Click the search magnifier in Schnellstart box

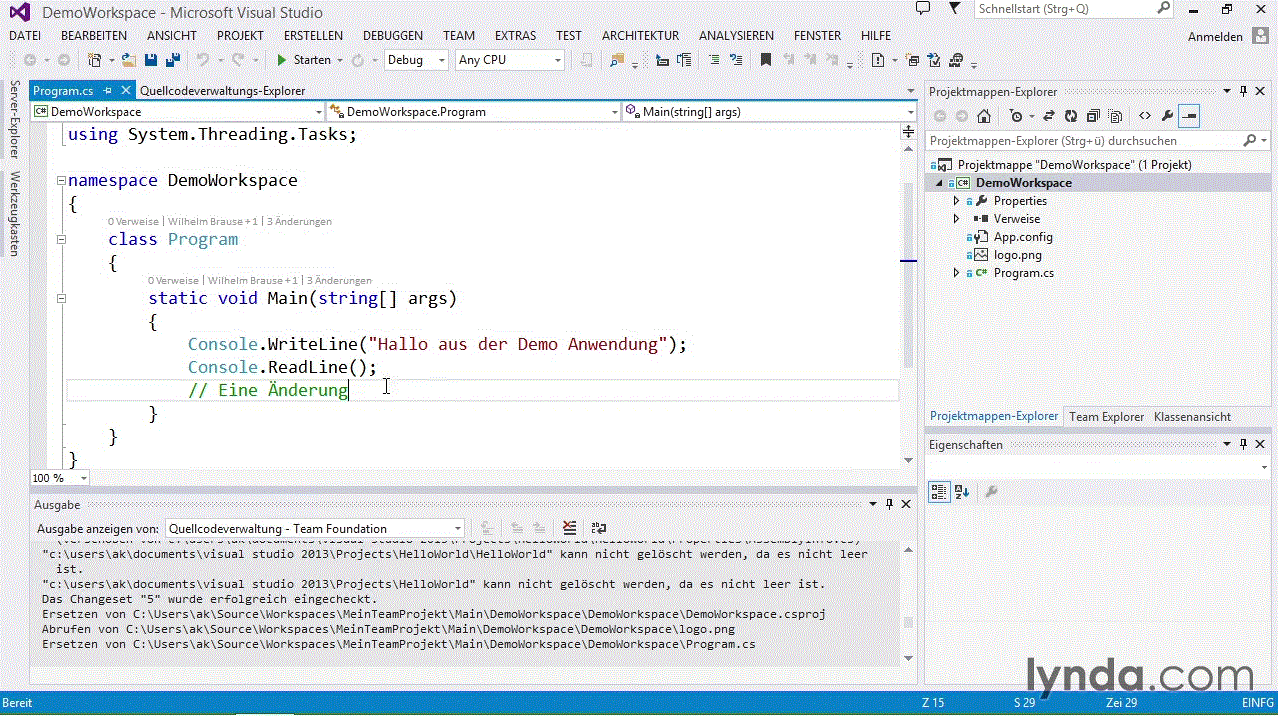[1163, 8]
